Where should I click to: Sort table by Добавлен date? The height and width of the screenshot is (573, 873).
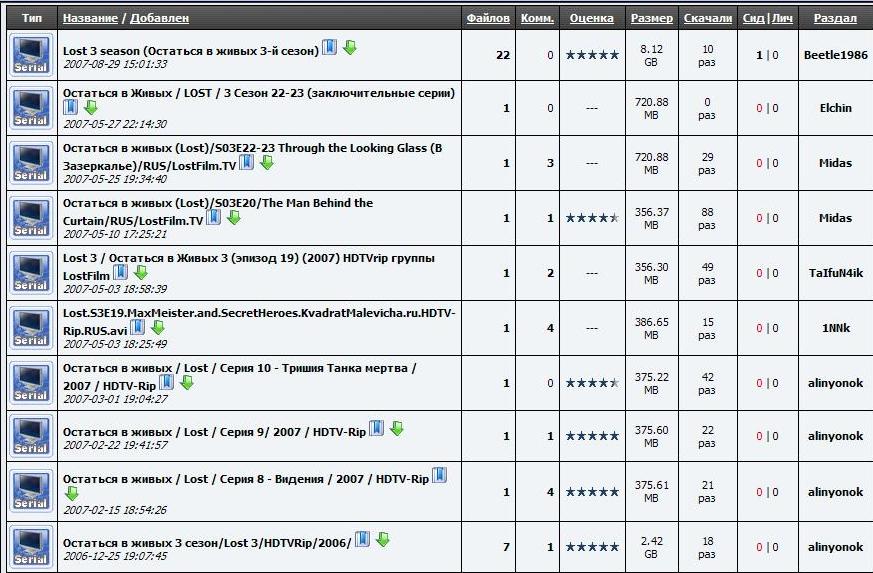point(159,18)
